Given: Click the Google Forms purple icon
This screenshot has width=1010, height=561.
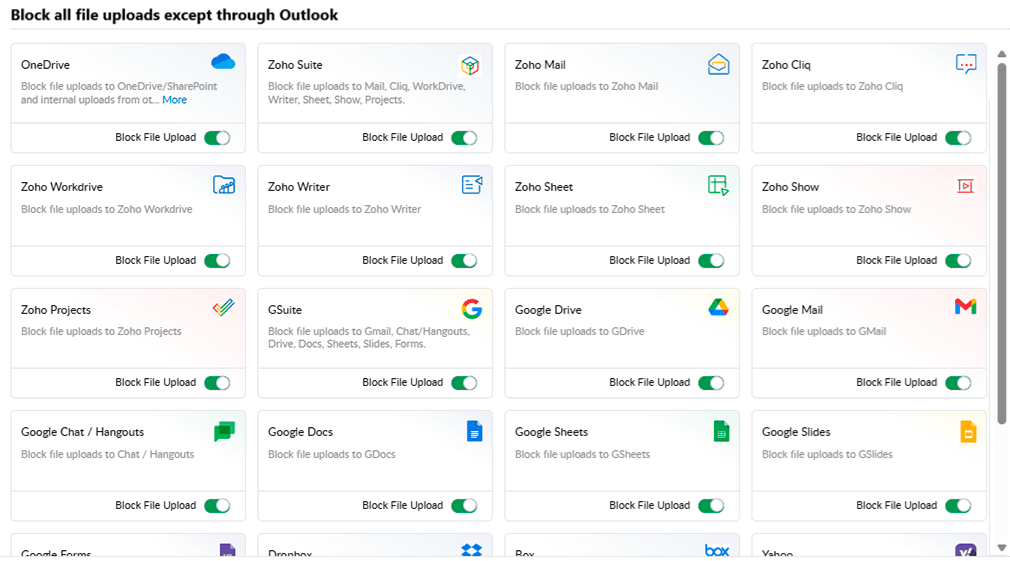Looking at the screenshot, I should coord(227,549).
